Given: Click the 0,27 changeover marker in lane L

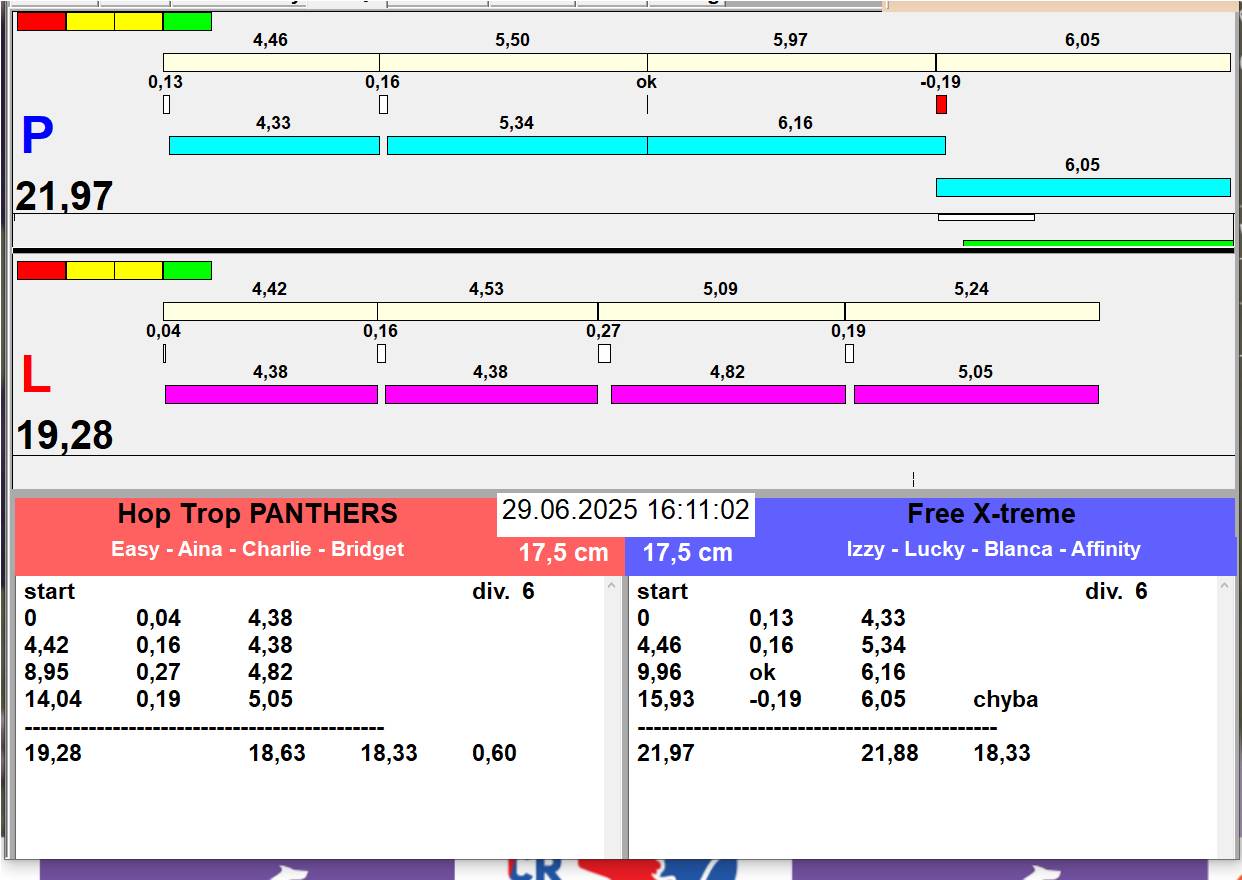Looking at the screenshot, I should coord(604,353).
